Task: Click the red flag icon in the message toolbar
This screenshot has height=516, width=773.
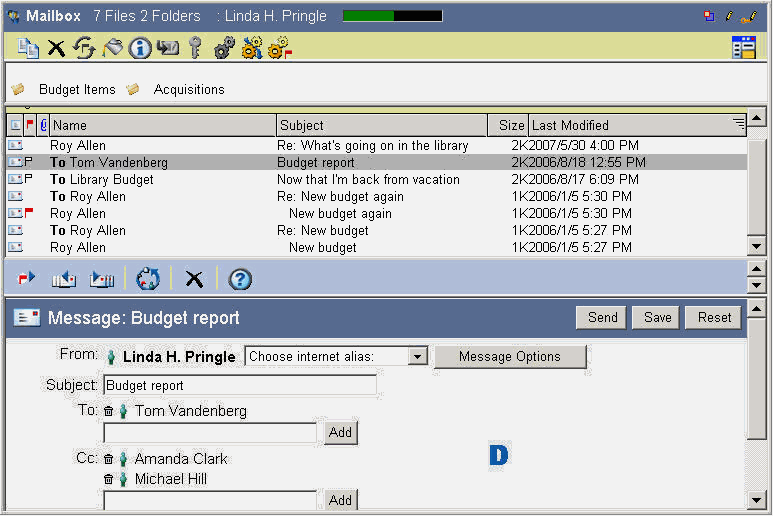Action: [x=27, y=279]
